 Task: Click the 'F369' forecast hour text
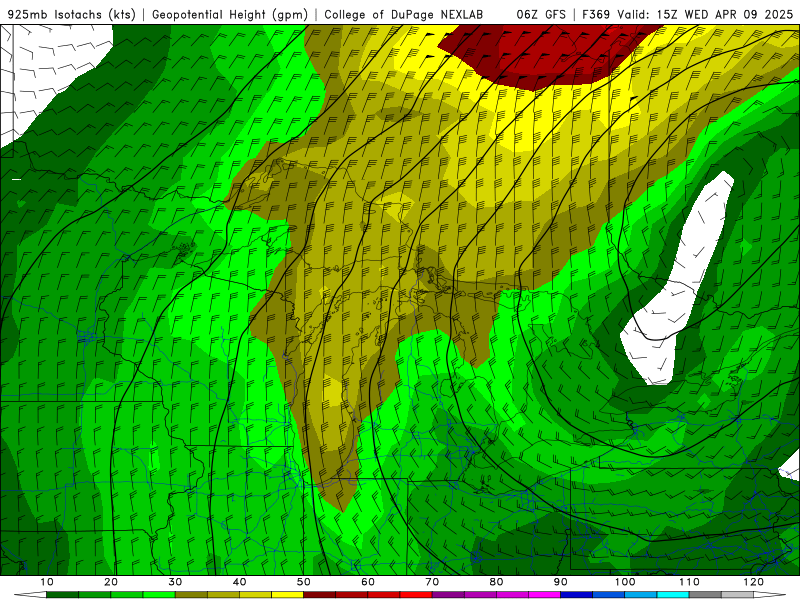click(597, 15)
